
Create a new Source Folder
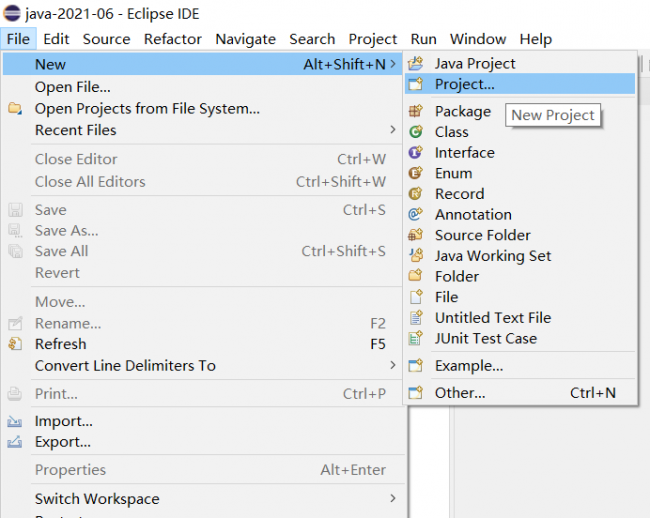pyautogui.click(x=520, y=235)
